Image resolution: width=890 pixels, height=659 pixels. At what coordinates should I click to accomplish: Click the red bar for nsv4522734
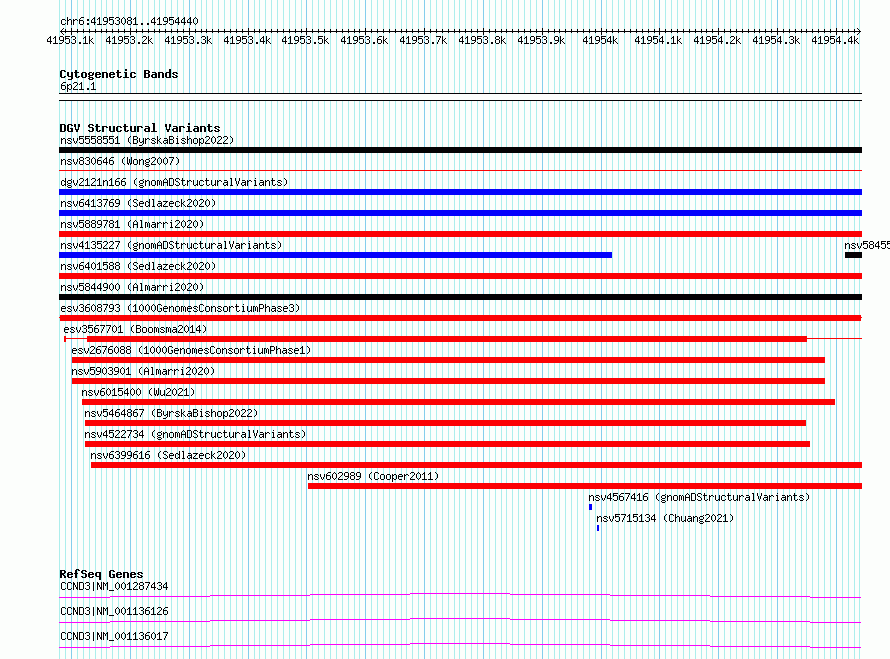point(447,444)
